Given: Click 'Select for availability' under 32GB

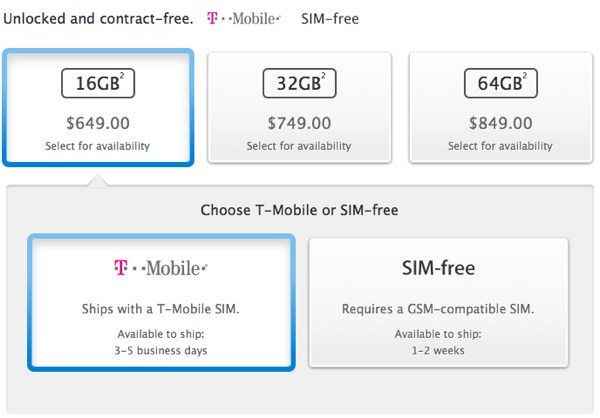Looking at the screenshot, I should click(299, 146).
